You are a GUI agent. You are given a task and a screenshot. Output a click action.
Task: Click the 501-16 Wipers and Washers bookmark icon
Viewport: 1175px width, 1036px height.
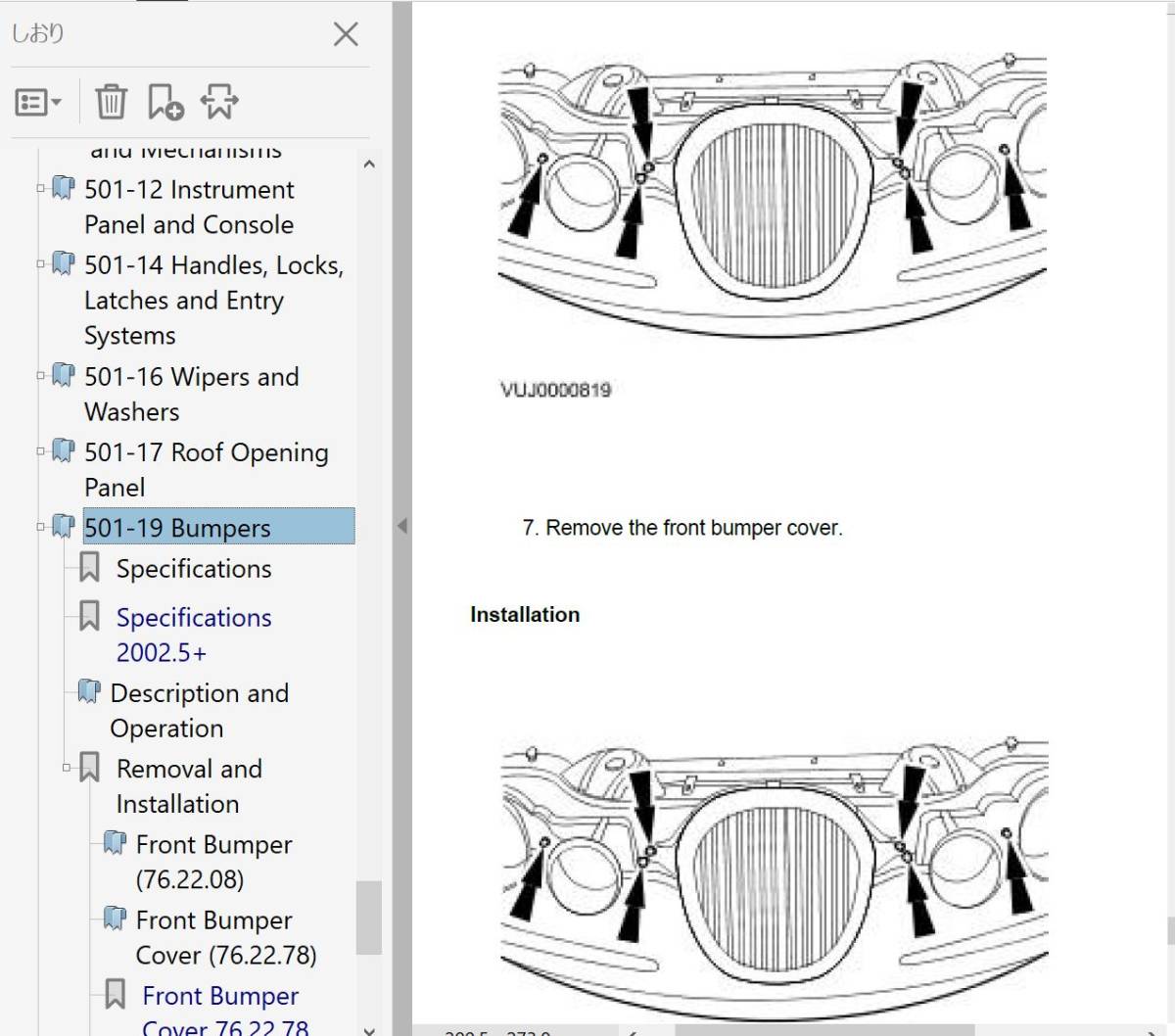coord(63,375)
